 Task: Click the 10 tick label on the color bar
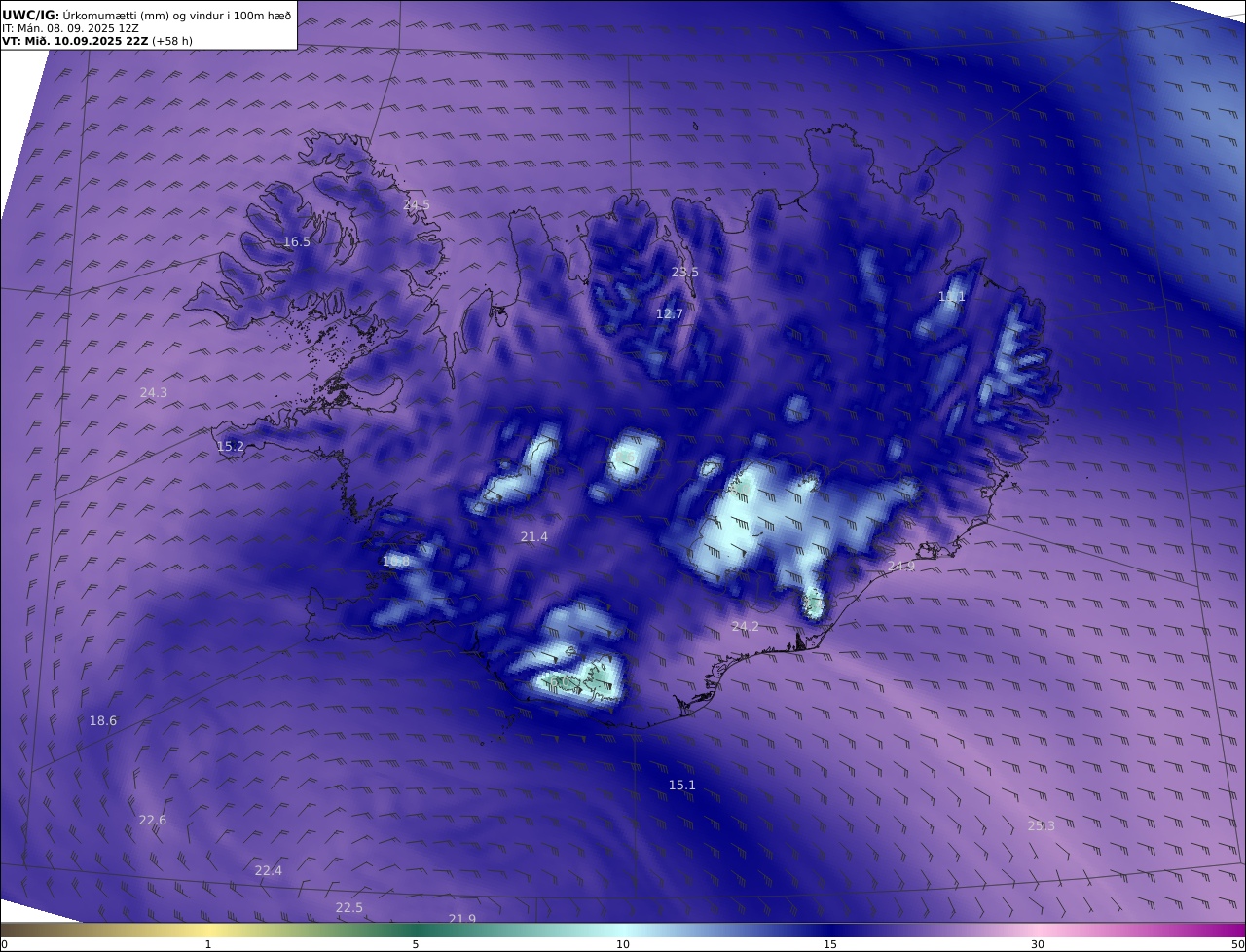click(623, 944)
